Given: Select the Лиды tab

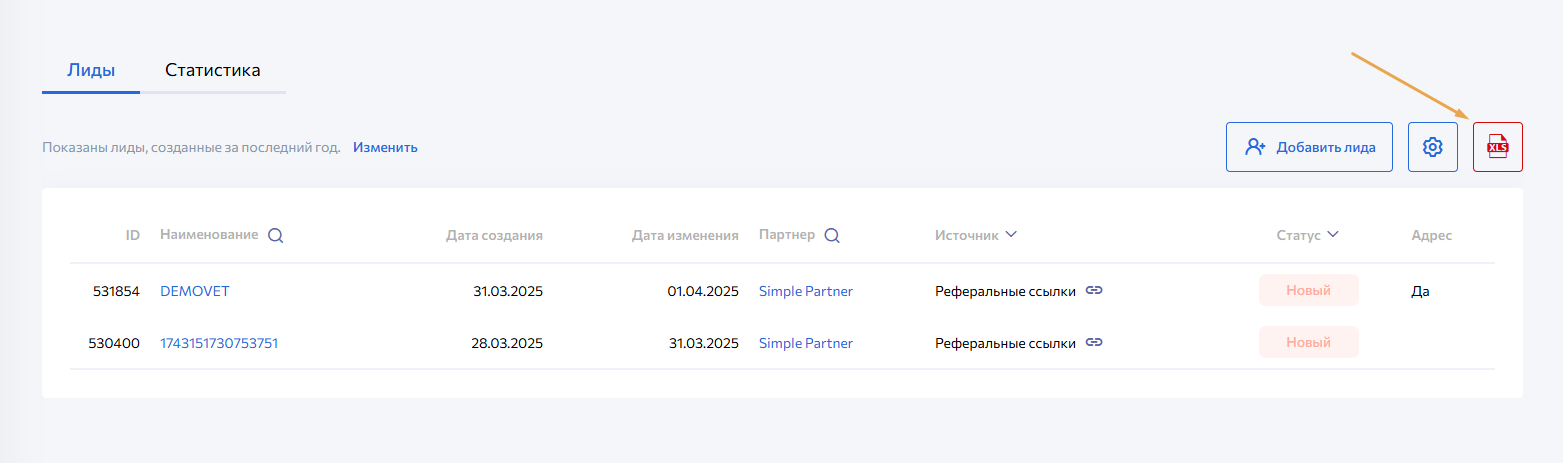Looking at the screenshot, I should tap(91, 70).
